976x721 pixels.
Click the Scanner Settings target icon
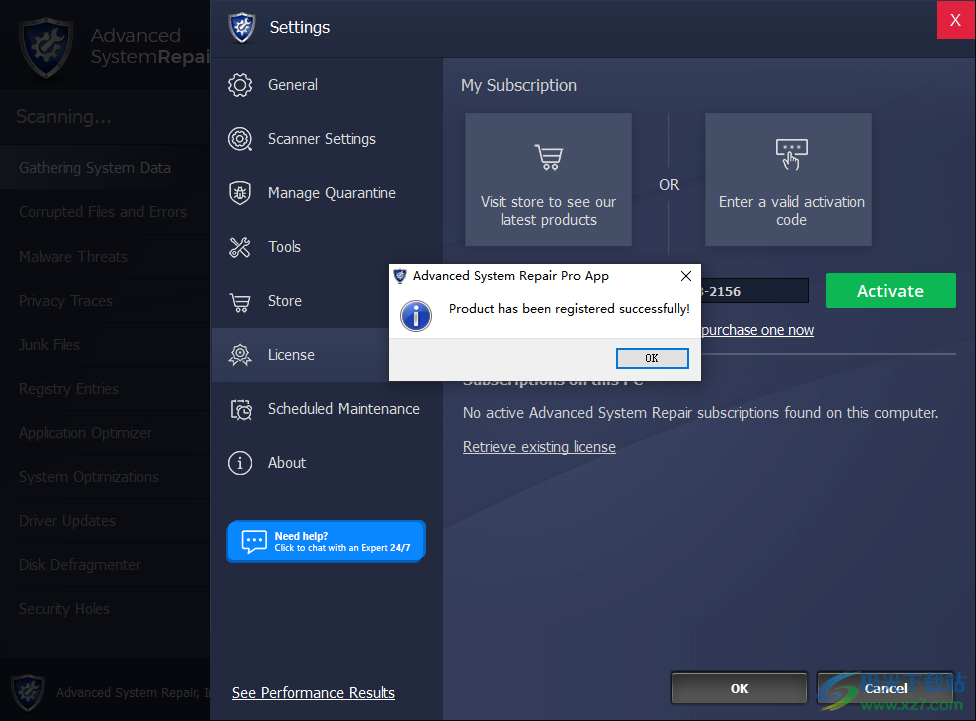pyautogui.click(x=240, y=139)
